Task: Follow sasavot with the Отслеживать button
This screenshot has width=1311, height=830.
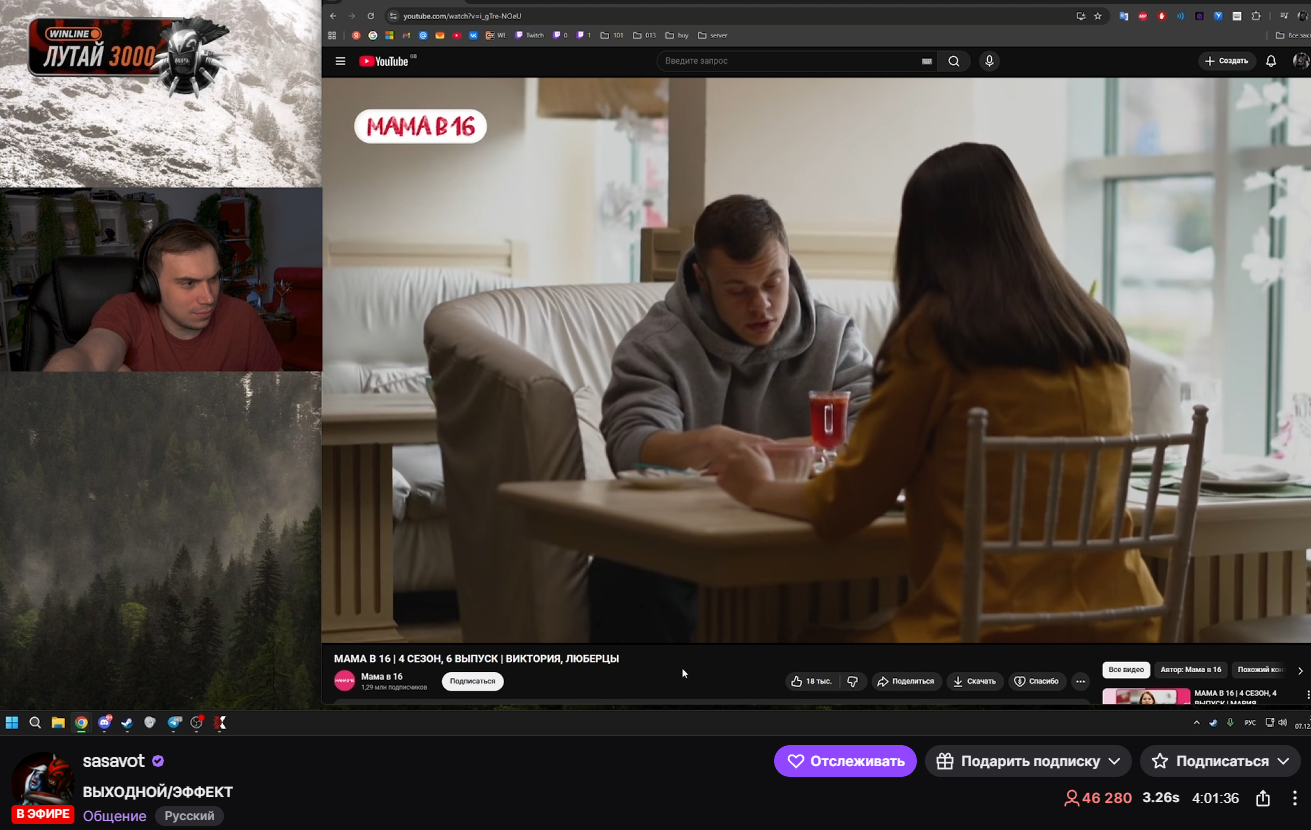Action: click(845, 761)
